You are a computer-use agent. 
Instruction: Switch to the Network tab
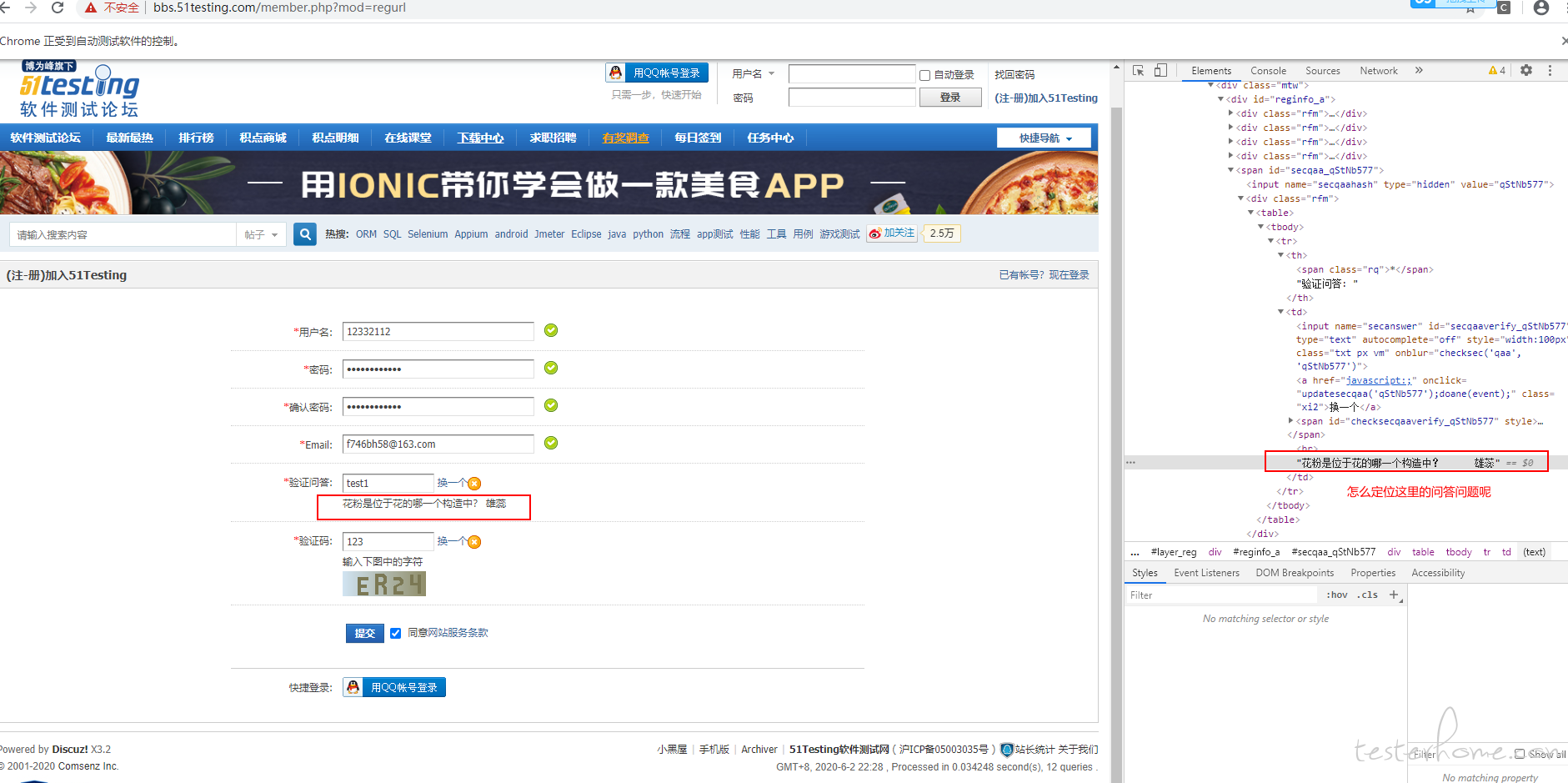(x=1379, y=71)
